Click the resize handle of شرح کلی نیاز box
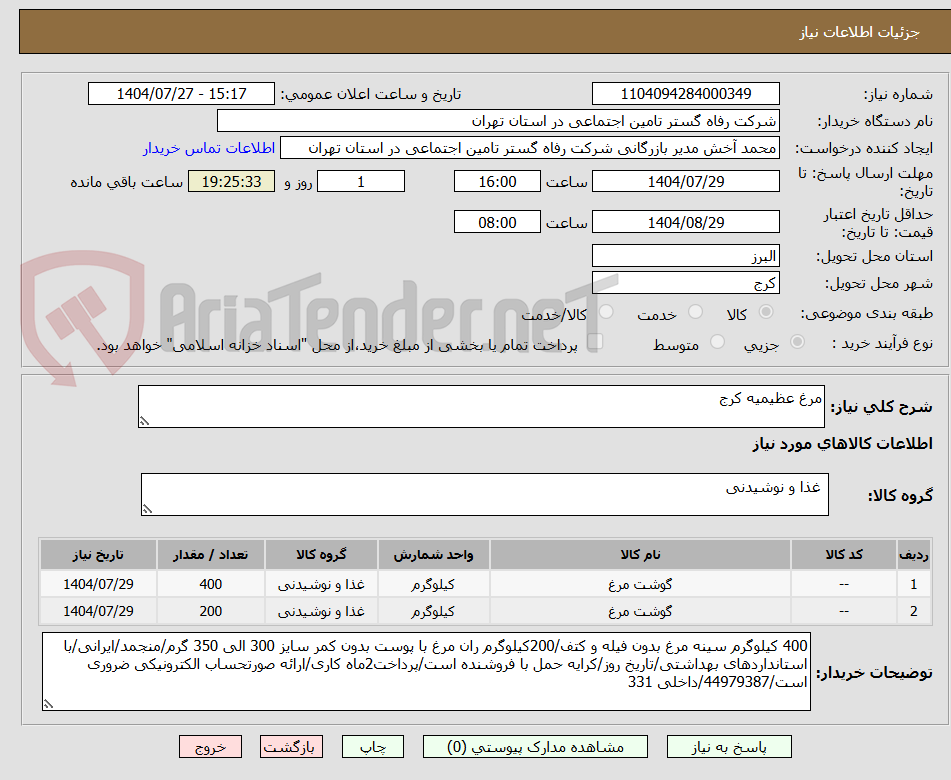 click(x=144, y=421)
